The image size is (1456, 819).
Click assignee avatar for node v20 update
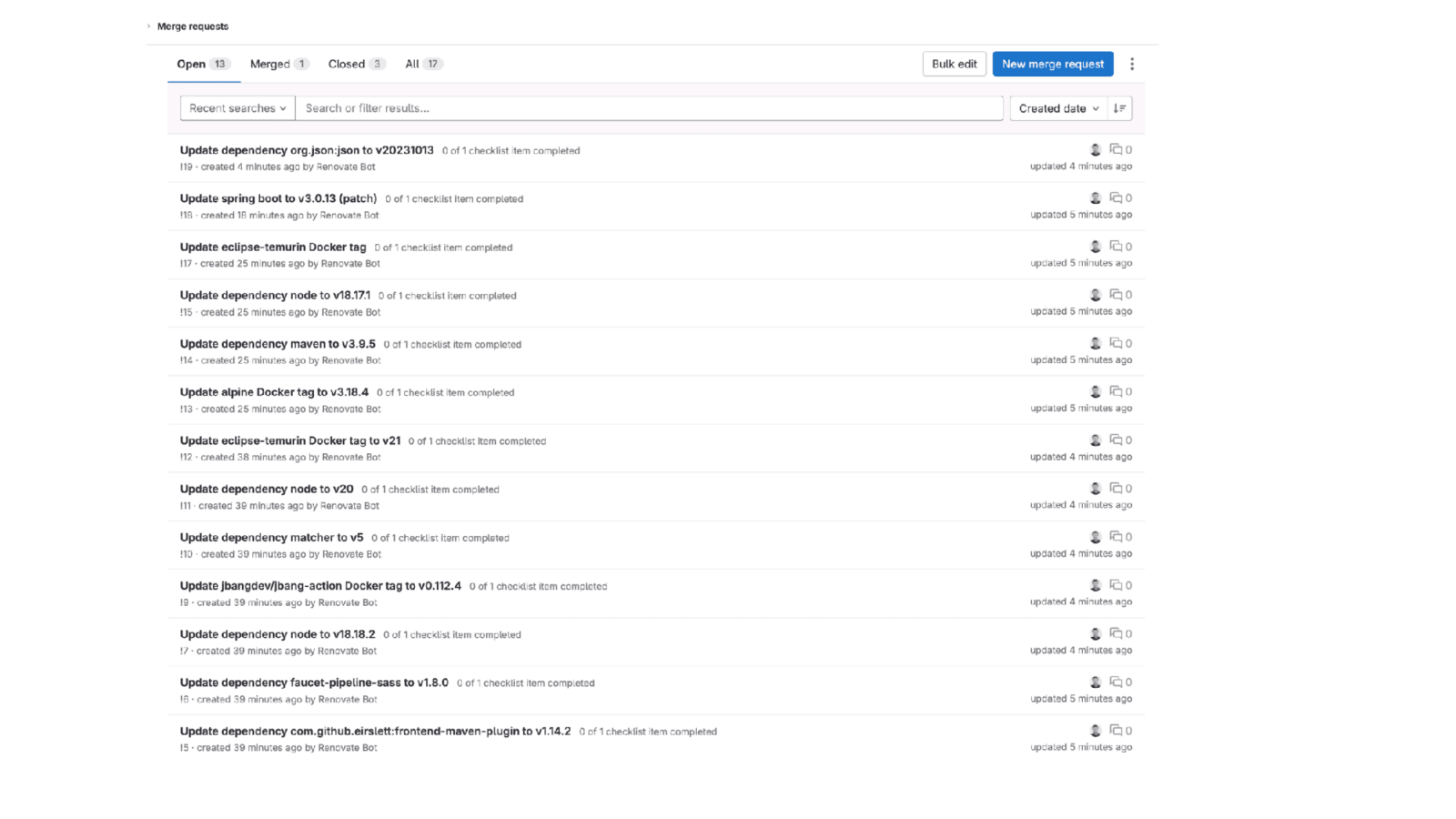(1096, 489)
